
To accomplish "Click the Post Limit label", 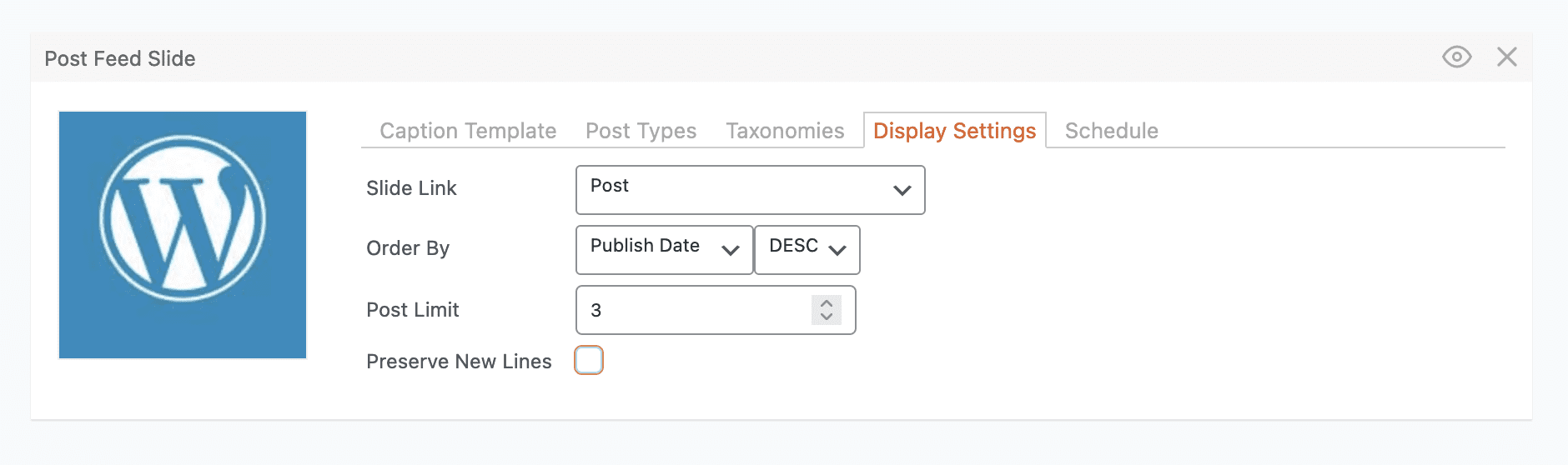I will pos(413,310).
